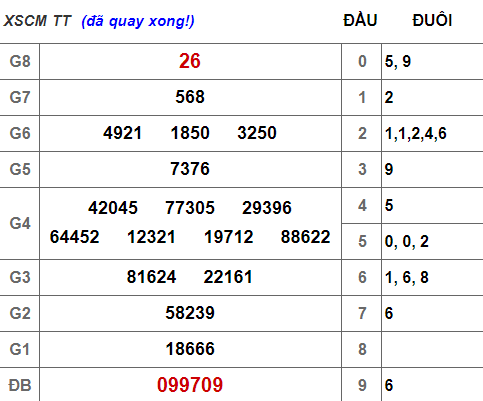Click the tail value '5' for head 4

pos(389,205)
